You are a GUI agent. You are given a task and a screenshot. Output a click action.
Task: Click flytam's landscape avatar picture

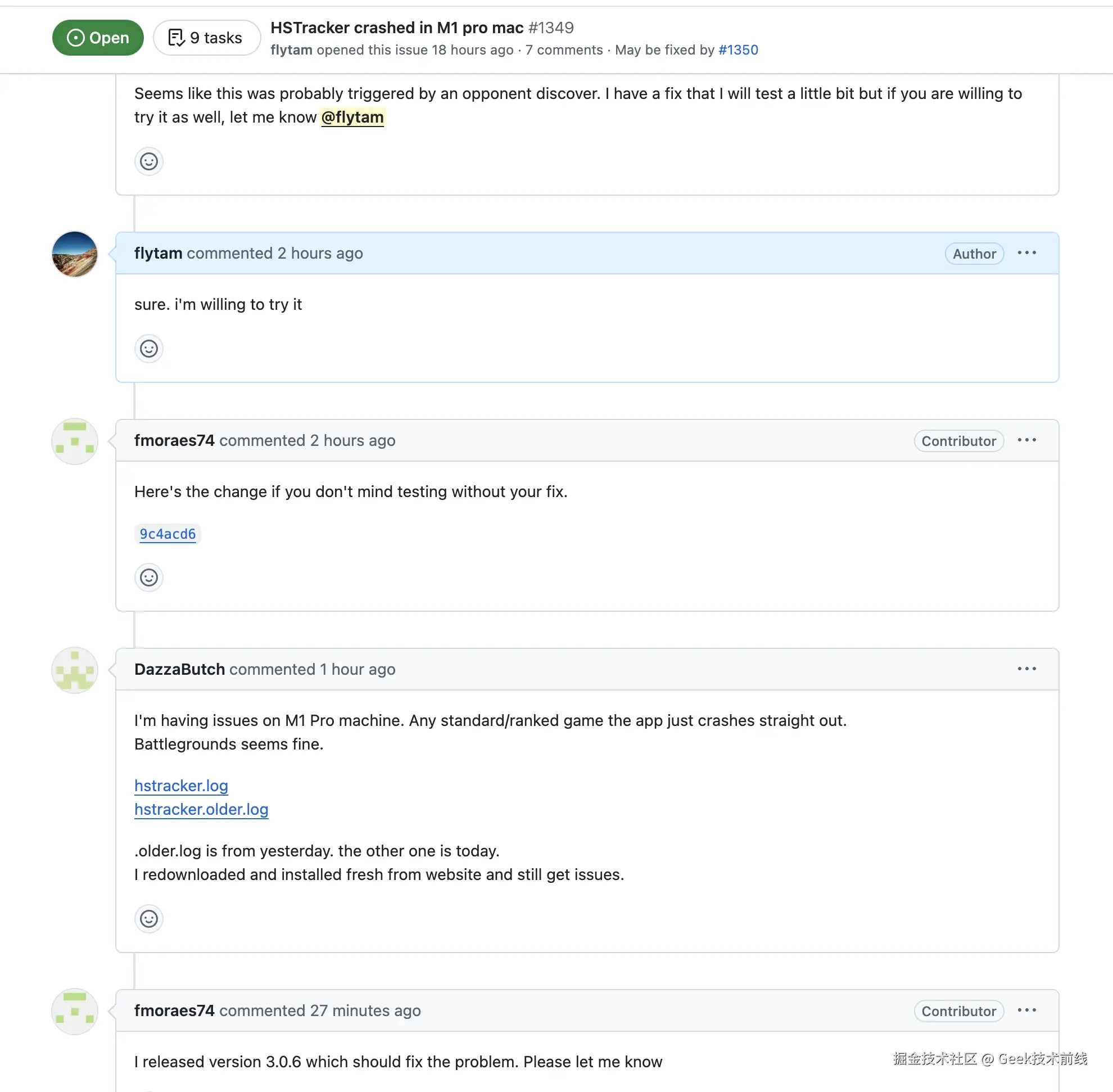(x=75, y=254)
